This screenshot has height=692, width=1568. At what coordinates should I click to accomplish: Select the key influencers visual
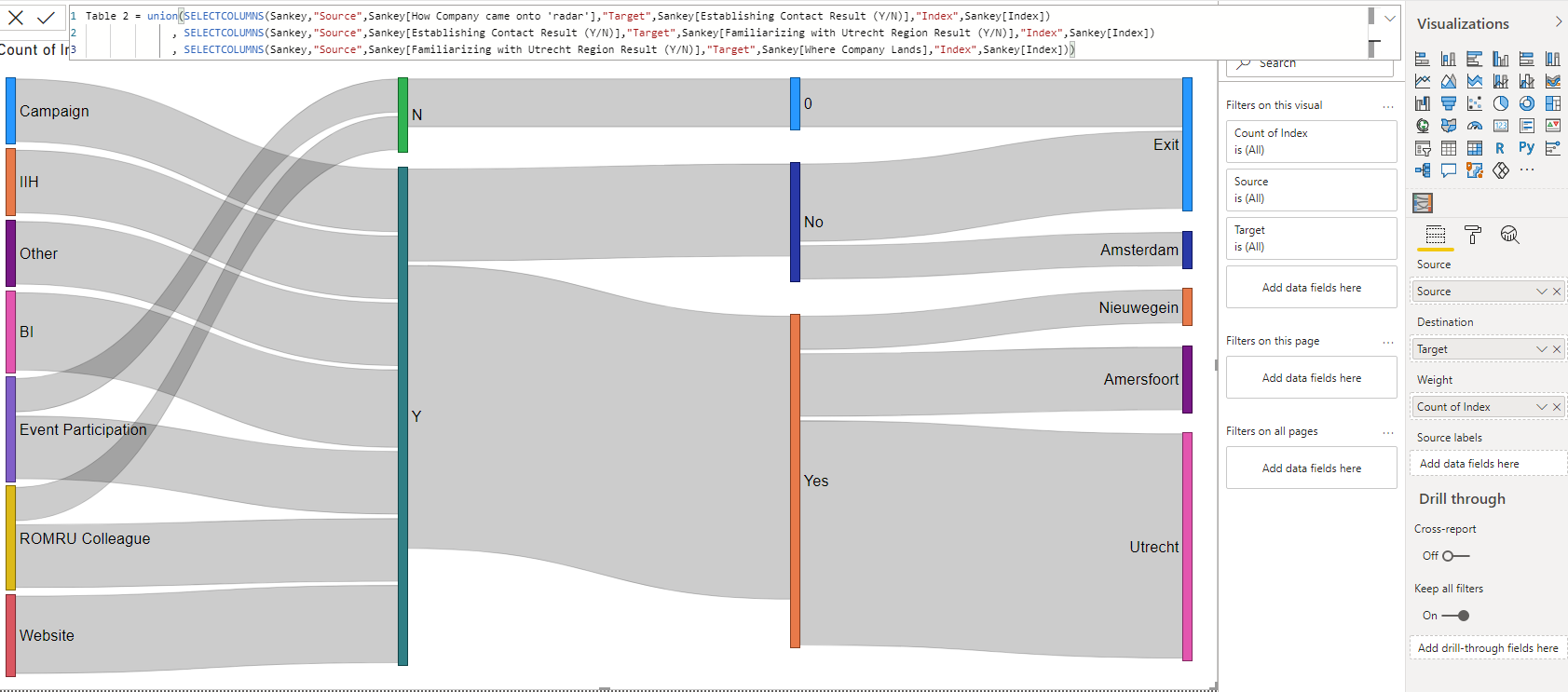click(x=1553, y=148)
